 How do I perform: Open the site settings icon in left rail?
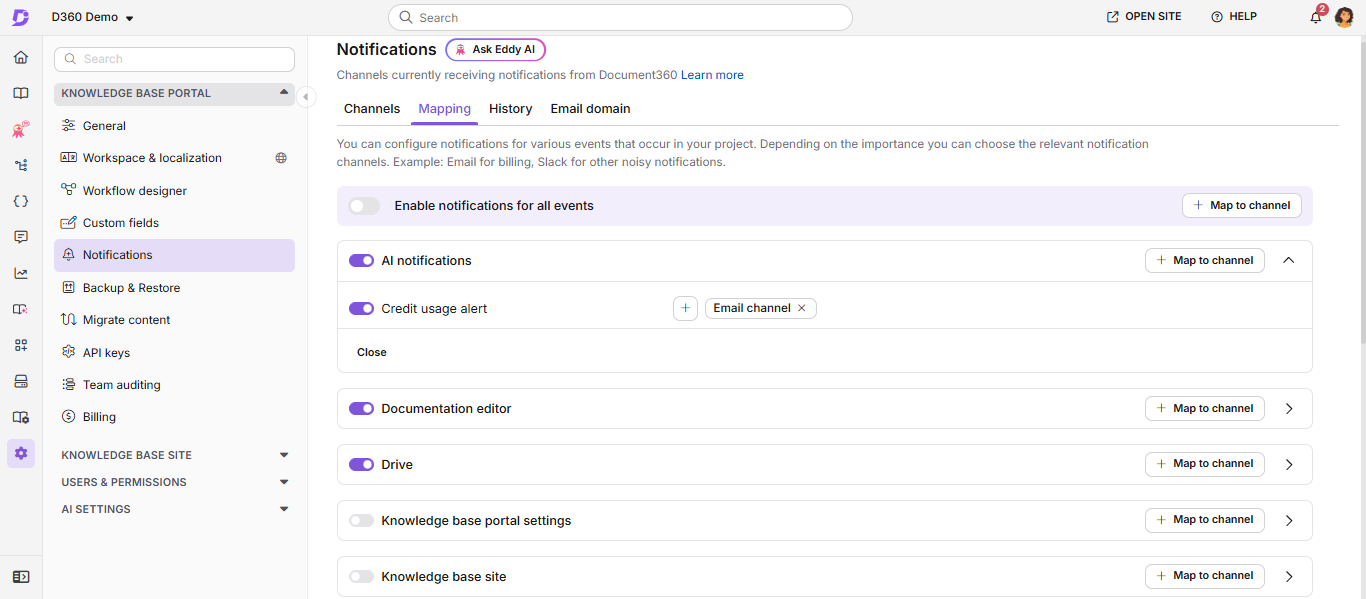tap(21, 417)
